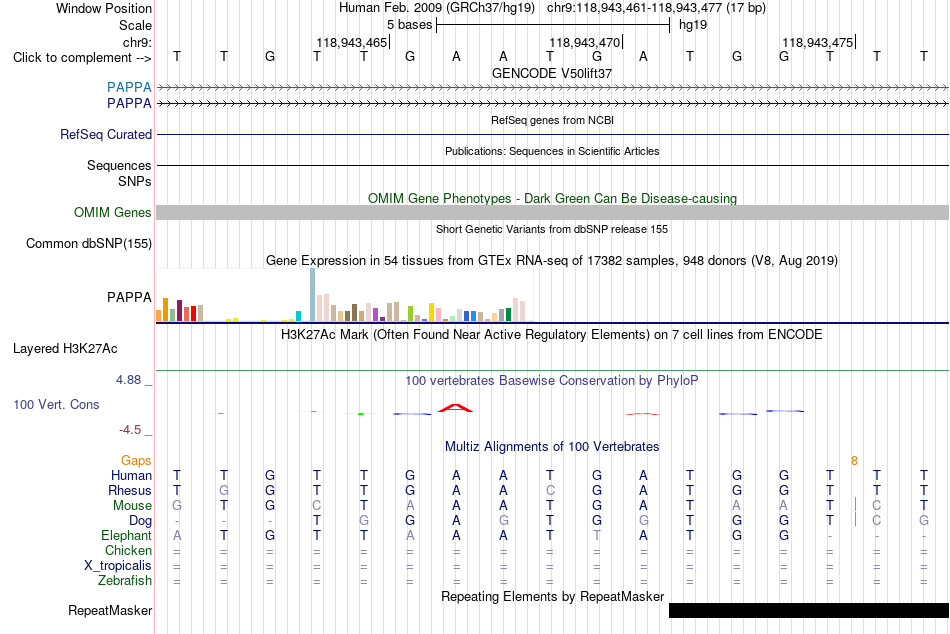Open the Layered H3K27Ac track label

click(x=65, y=349)
